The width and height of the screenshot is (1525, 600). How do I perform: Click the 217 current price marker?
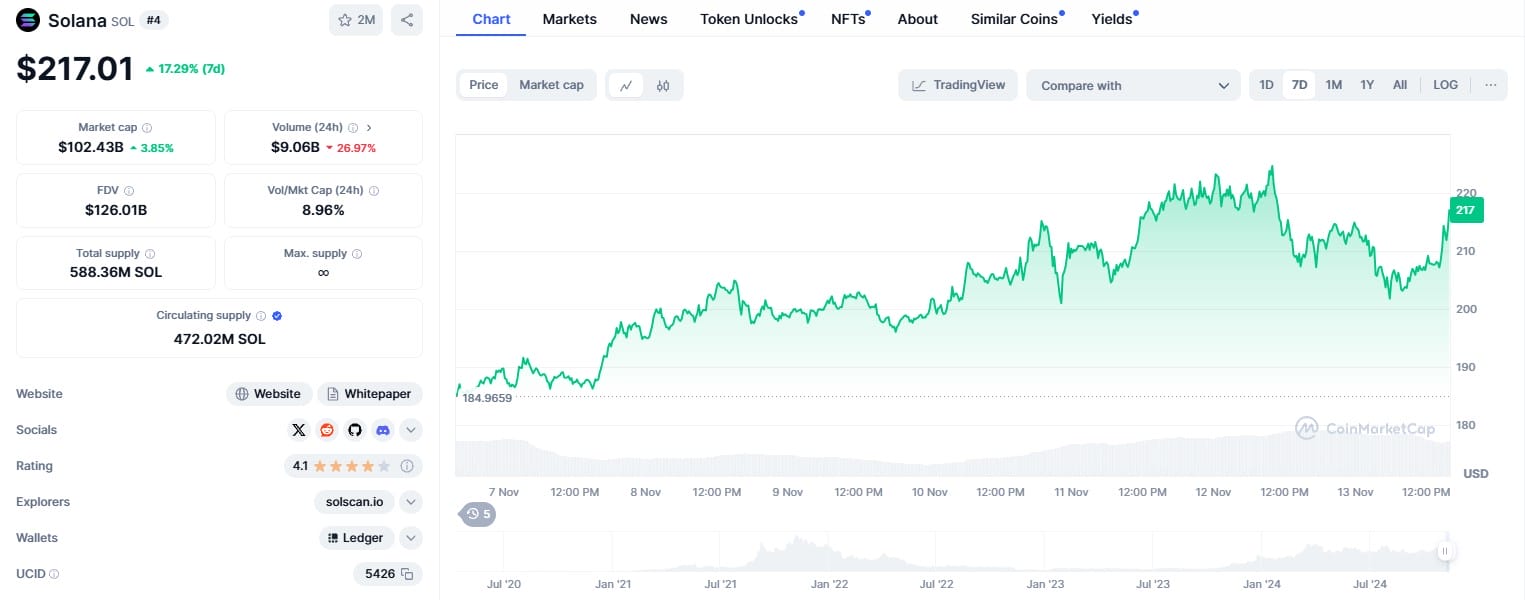pyautogui.click(x=1466, y=210)
